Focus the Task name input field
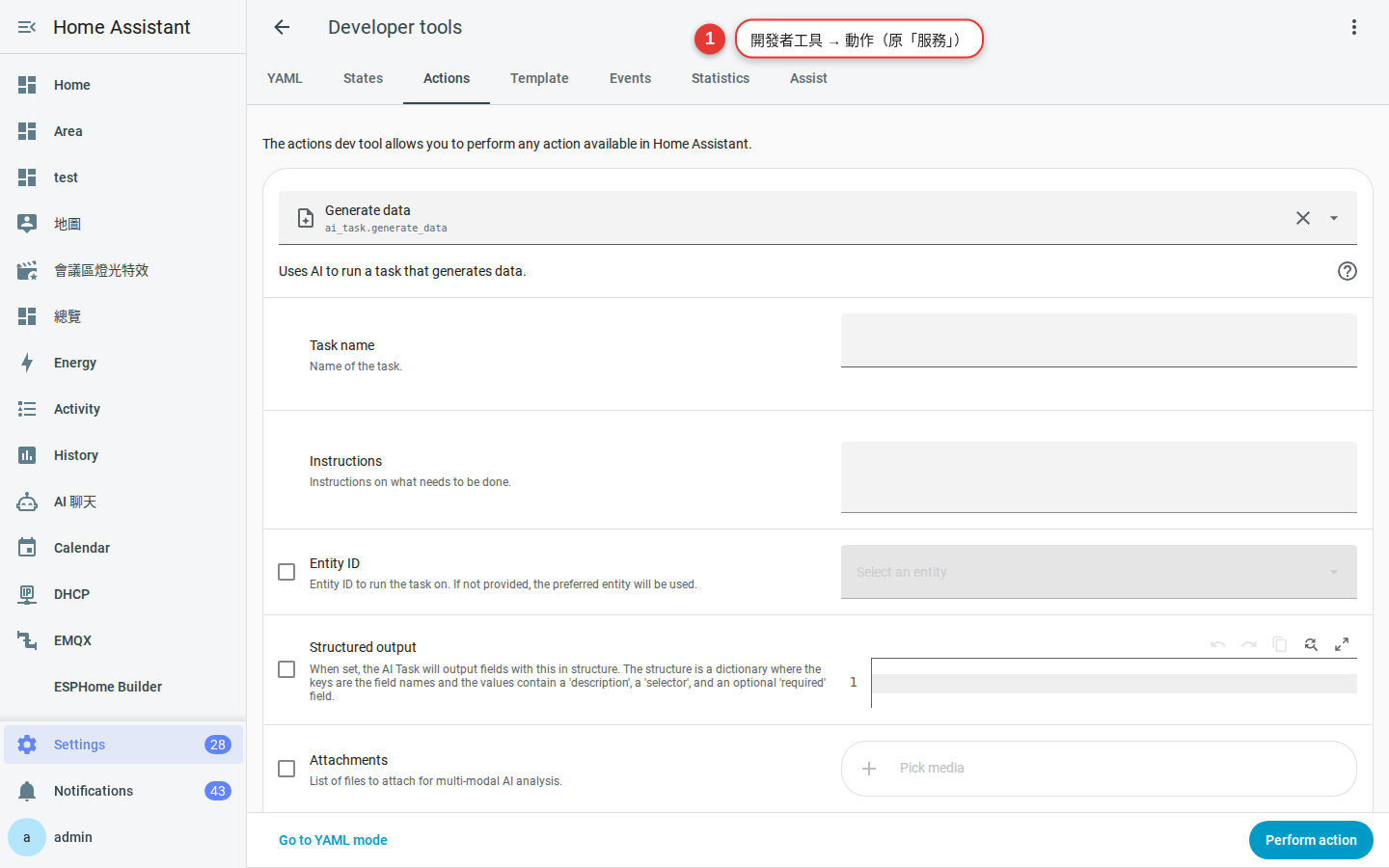 (1099, 340)
